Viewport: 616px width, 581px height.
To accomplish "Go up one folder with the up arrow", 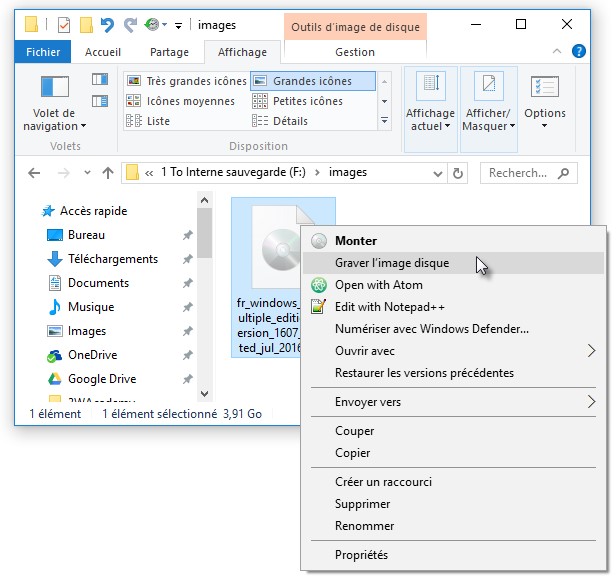I will [108, 173].
